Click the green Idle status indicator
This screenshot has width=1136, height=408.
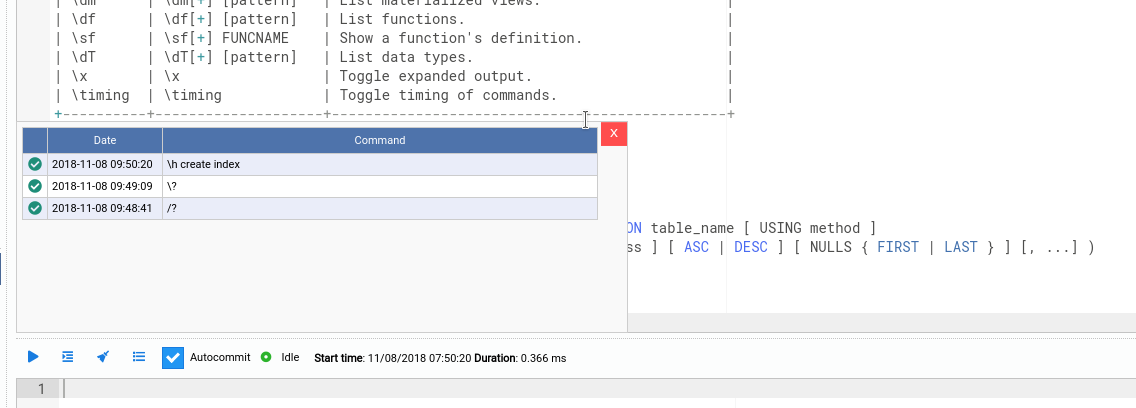pos(266,357)
